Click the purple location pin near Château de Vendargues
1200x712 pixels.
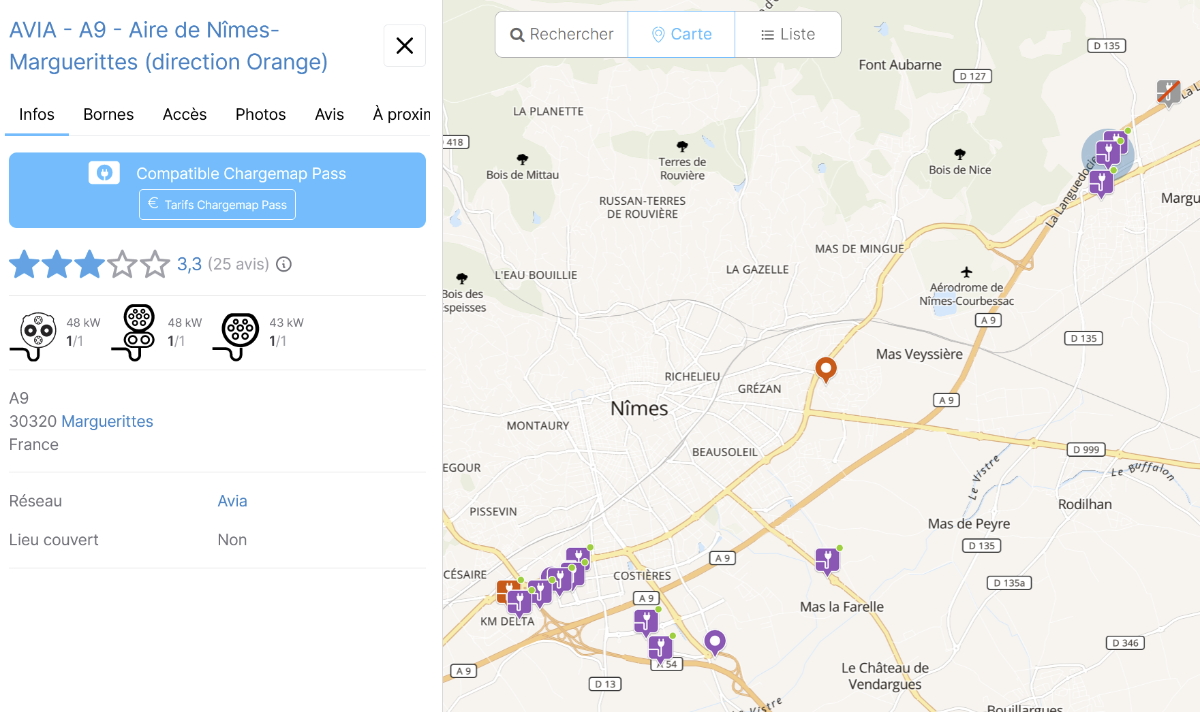pyautogui.click(x=714, y=642)
